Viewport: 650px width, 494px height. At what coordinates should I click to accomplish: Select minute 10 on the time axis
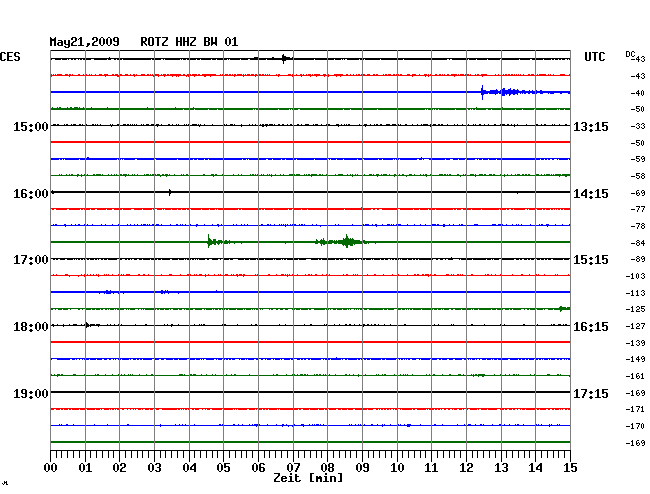[x=397, y=467]
